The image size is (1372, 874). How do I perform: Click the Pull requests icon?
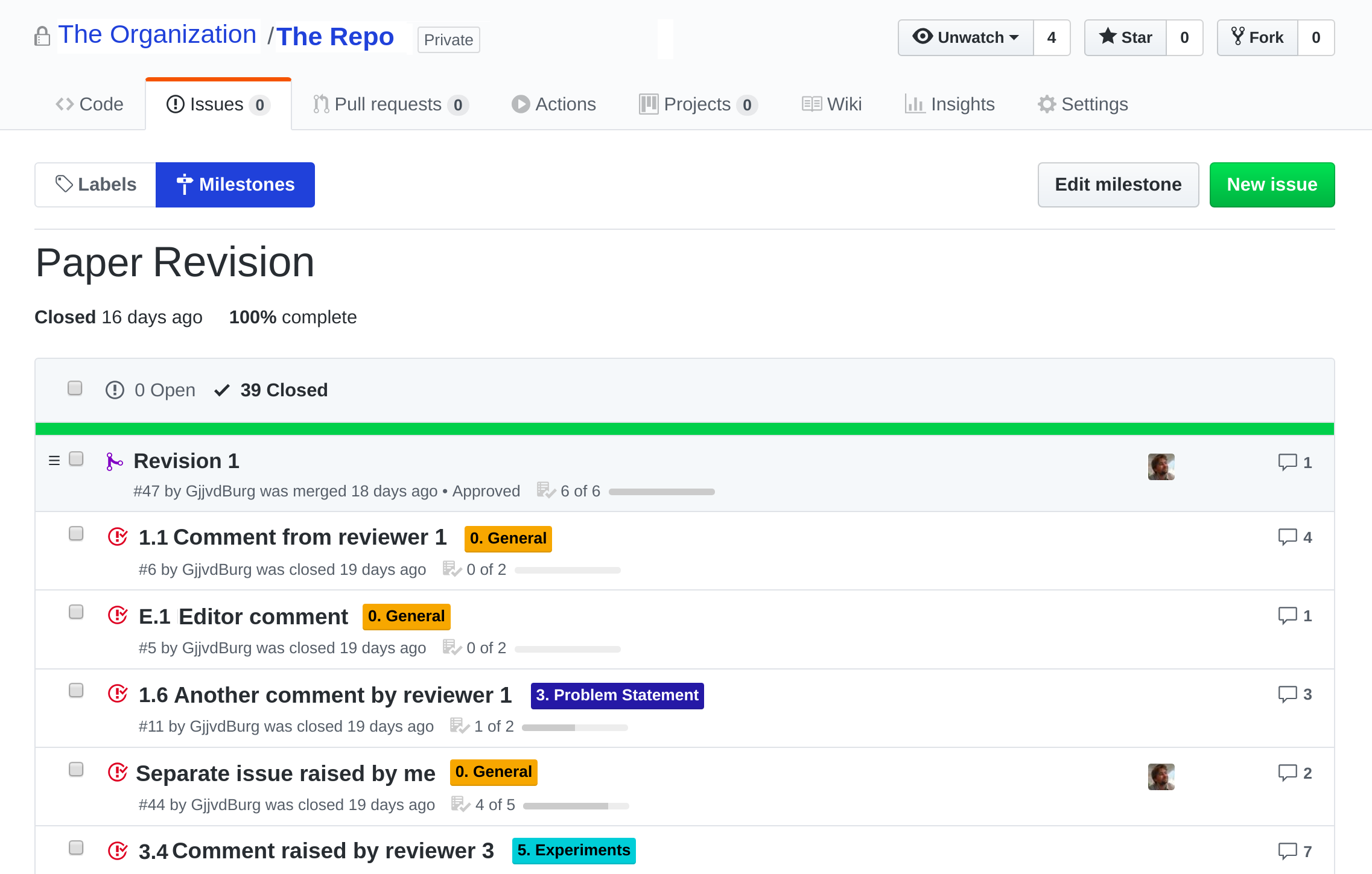[319, 104]
